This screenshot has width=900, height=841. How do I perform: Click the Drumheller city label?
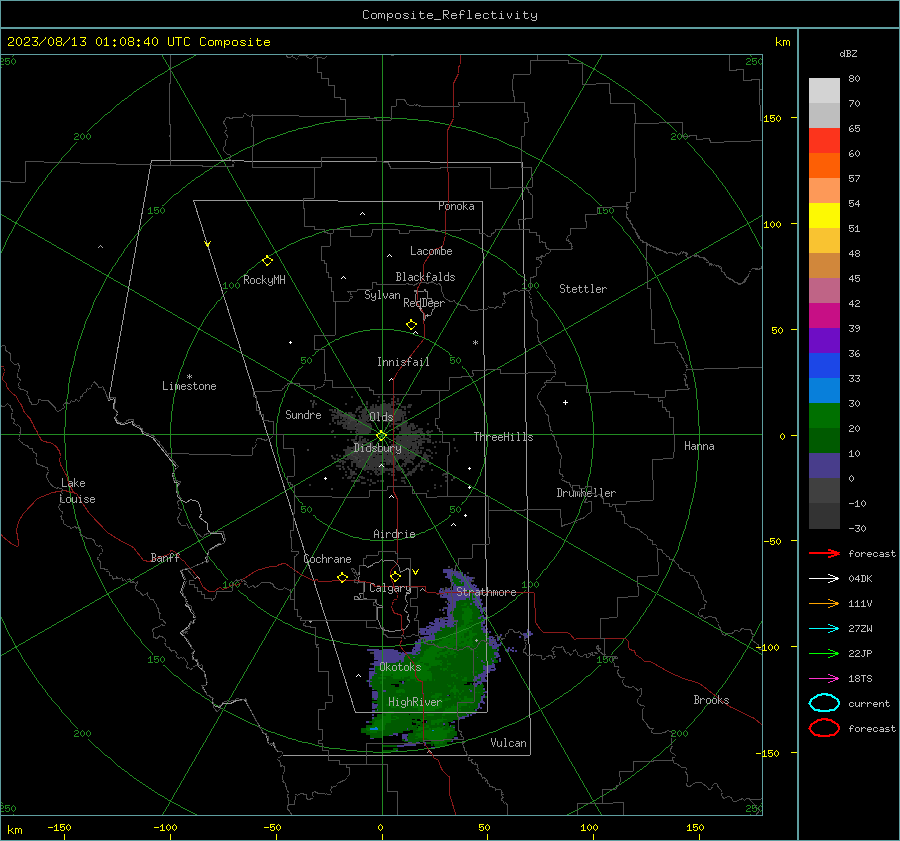(586, 493)
